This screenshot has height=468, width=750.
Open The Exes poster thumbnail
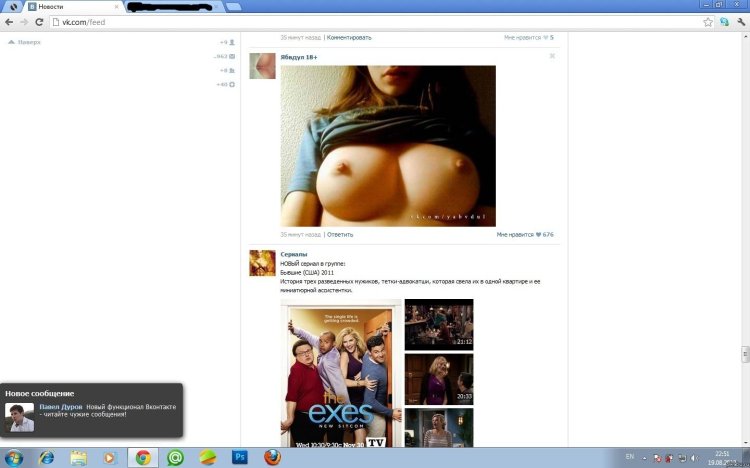click(341, 372)
